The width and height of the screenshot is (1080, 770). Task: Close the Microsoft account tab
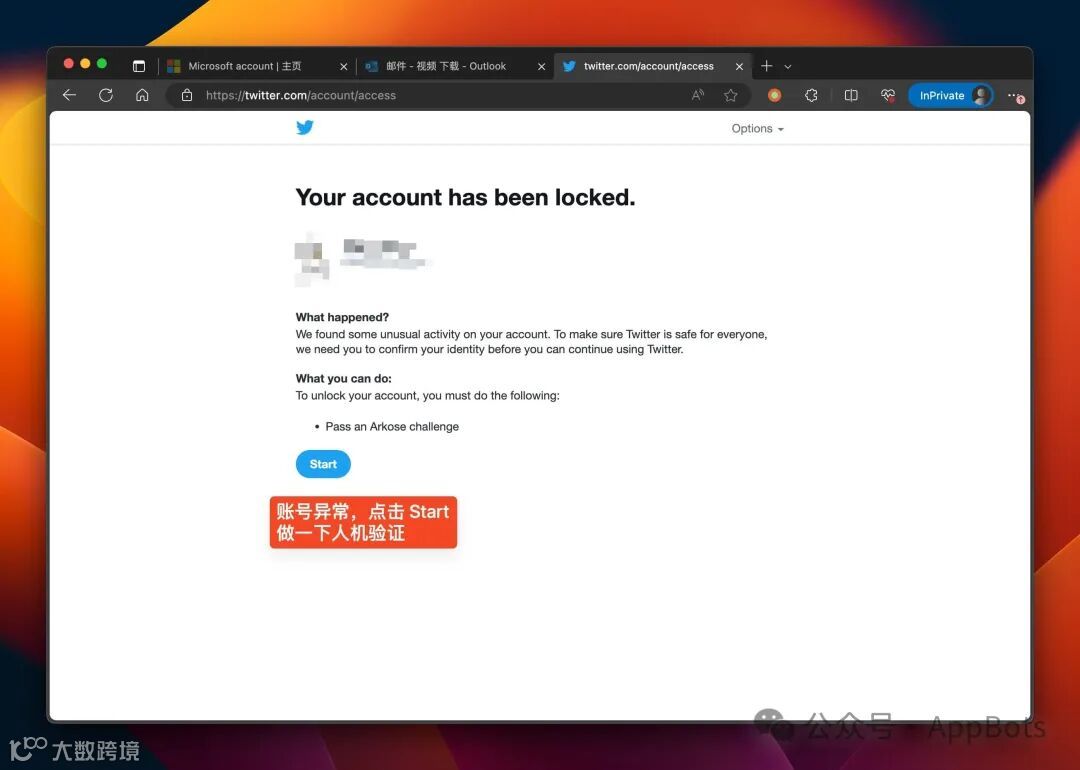point(344,66)
